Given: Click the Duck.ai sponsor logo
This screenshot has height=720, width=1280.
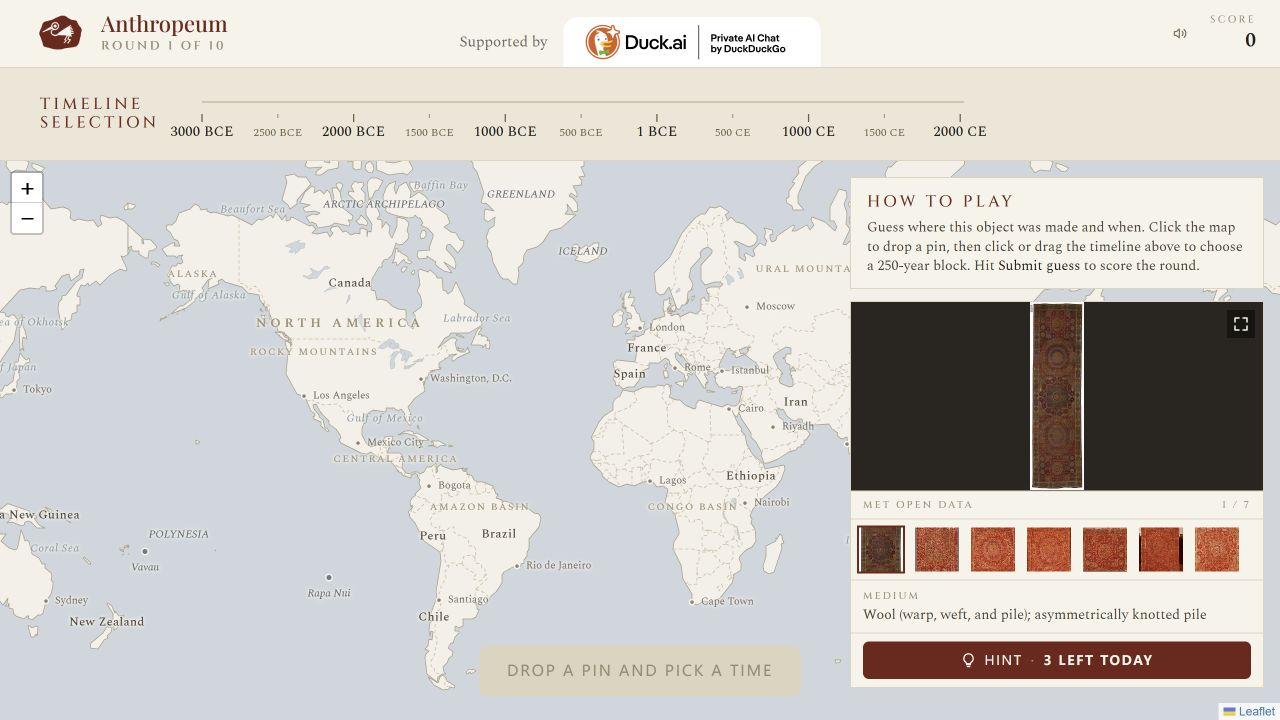Looking at the screenshot, I should click(692, 42).
